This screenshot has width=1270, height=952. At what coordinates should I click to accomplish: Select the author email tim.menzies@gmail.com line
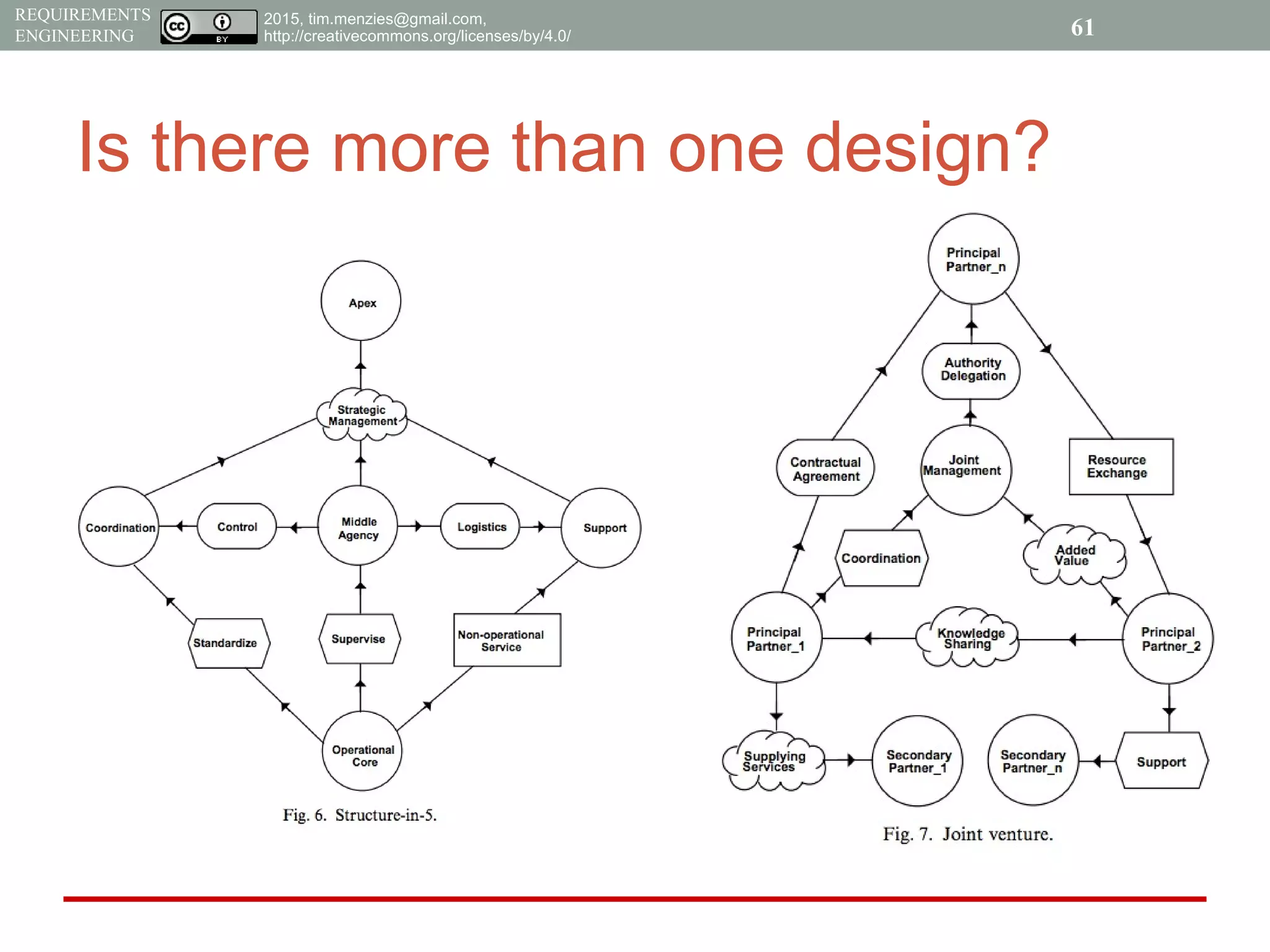(x=375, y=19)
